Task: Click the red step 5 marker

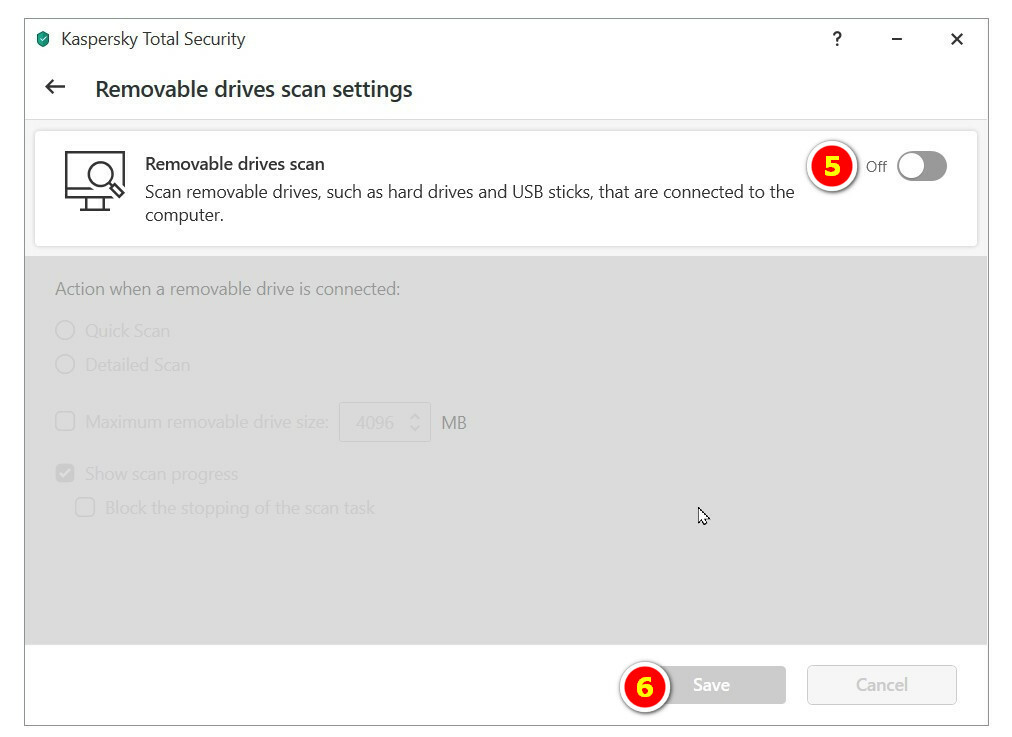Action: click(x=832, y=167)
